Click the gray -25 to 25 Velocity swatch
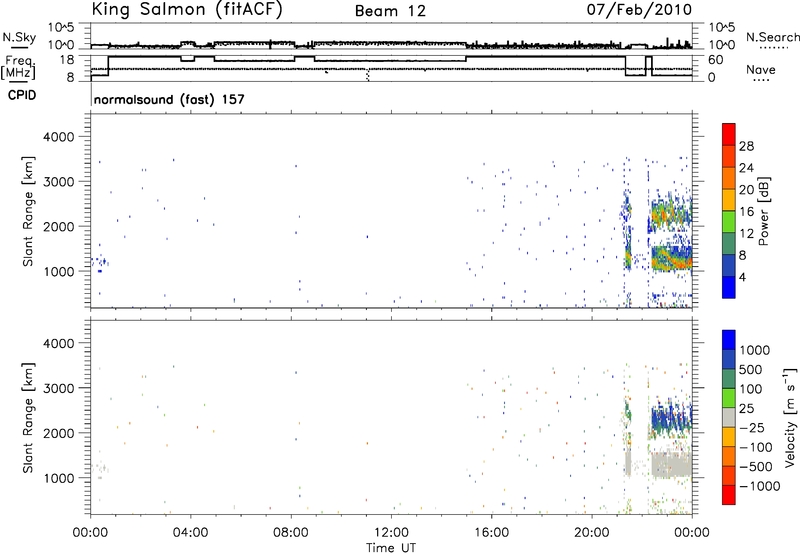The width and height of the screenshot is (800, 554). click(729, 417)
